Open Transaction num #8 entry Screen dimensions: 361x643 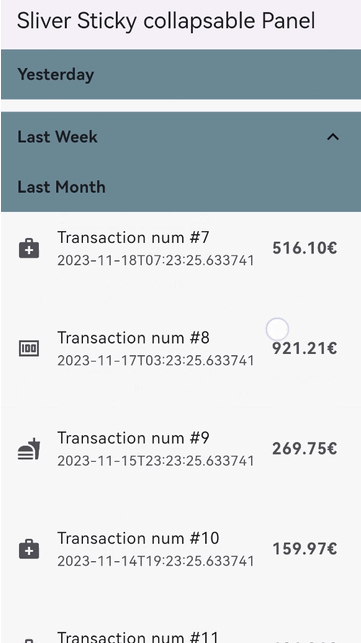point(180,349)
